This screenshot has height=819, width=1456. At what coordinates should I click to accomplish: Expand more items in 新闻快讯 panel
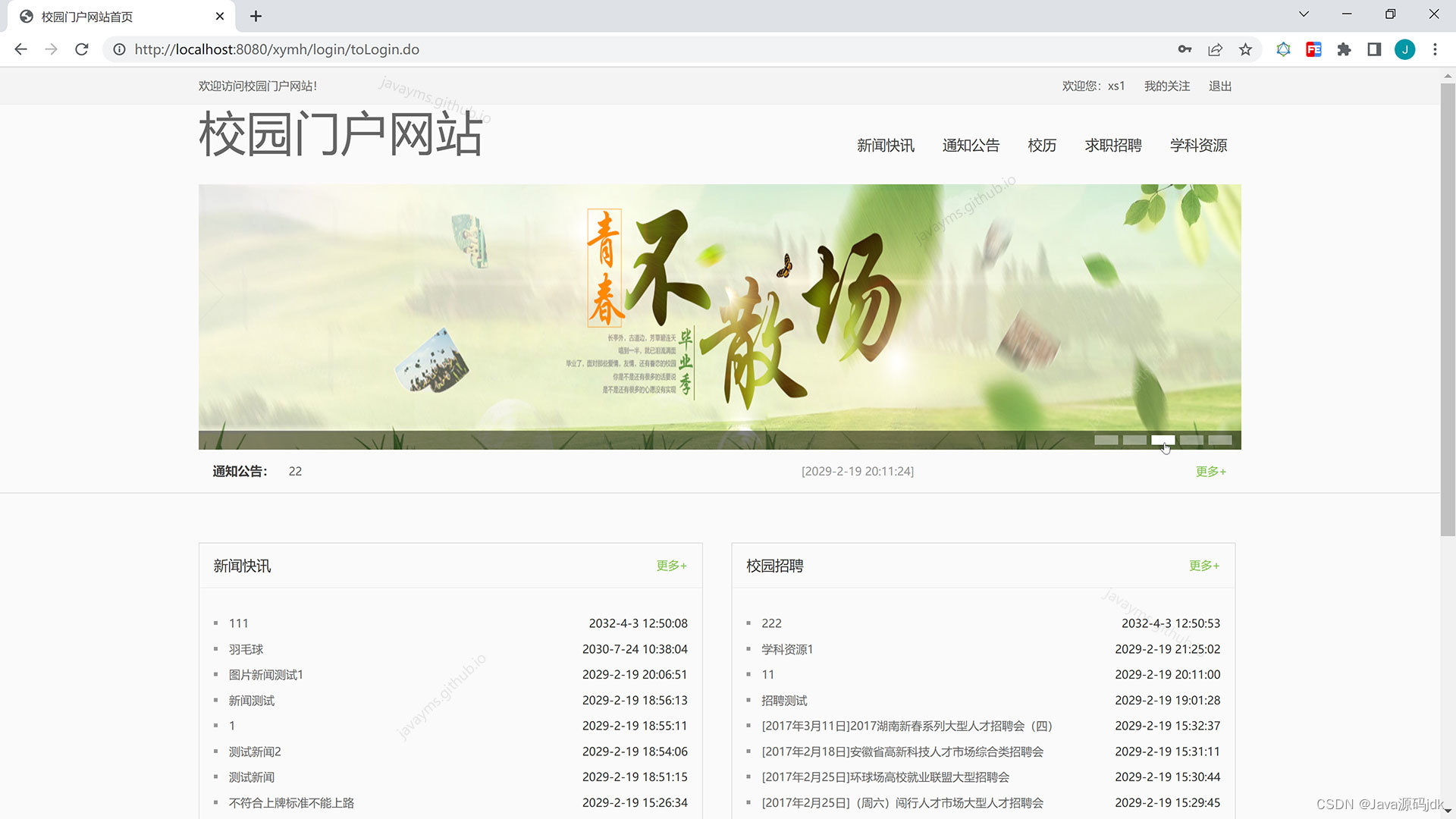coord(671,566)
